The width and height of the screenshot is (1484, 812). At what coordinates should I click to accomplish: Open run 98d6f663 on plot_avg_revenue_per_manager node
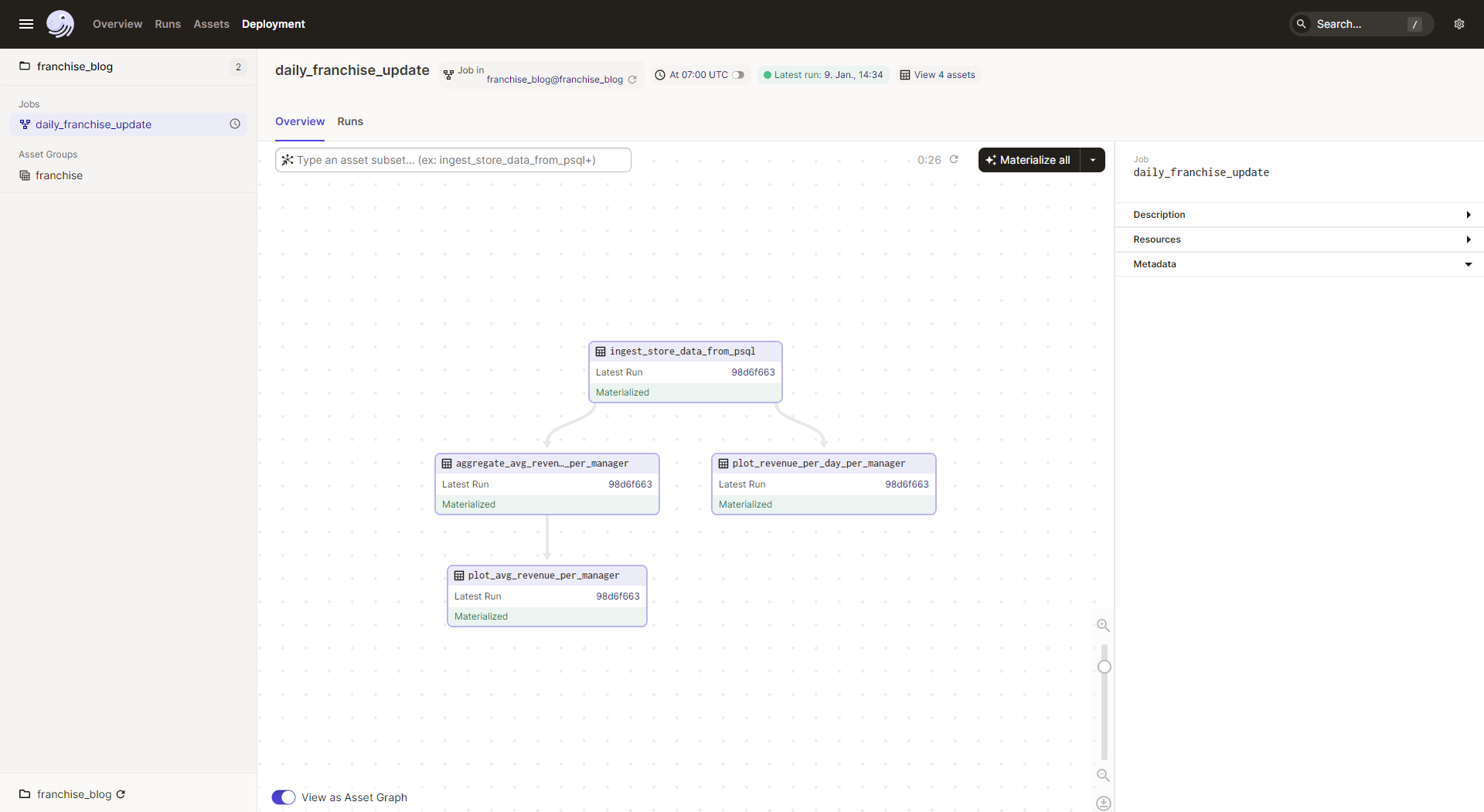(x=618, y=596)
